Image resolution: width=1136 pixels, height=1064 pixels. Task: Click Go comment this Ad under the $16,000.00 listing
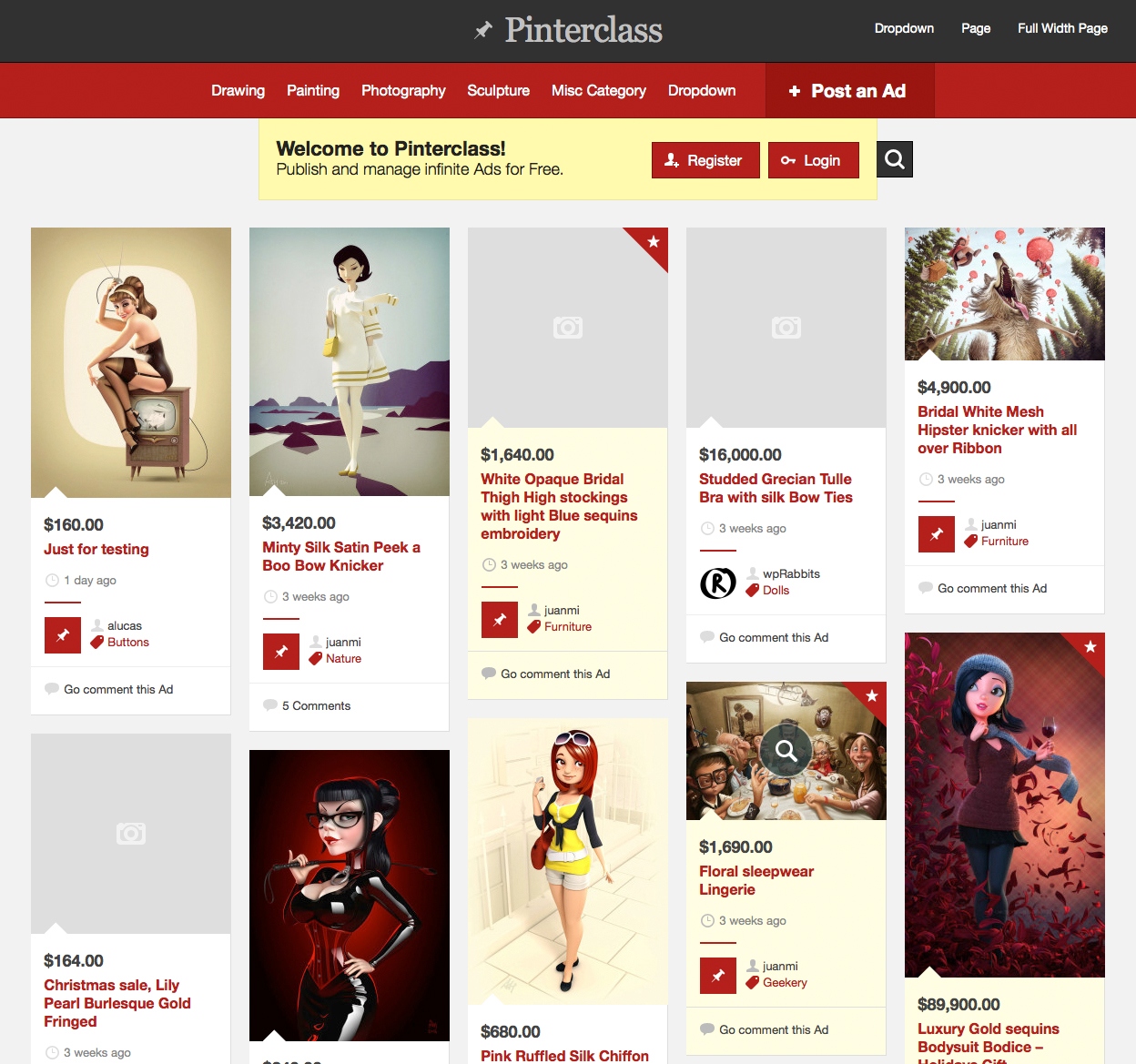tap(774, 637)
